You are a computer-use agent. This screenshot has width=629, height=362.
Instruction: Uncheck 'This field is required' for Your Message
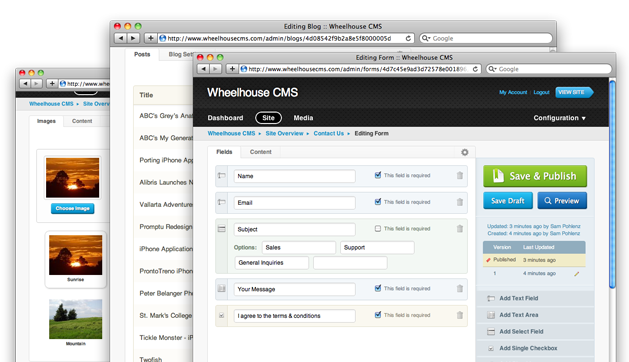[x=377, y=288]
